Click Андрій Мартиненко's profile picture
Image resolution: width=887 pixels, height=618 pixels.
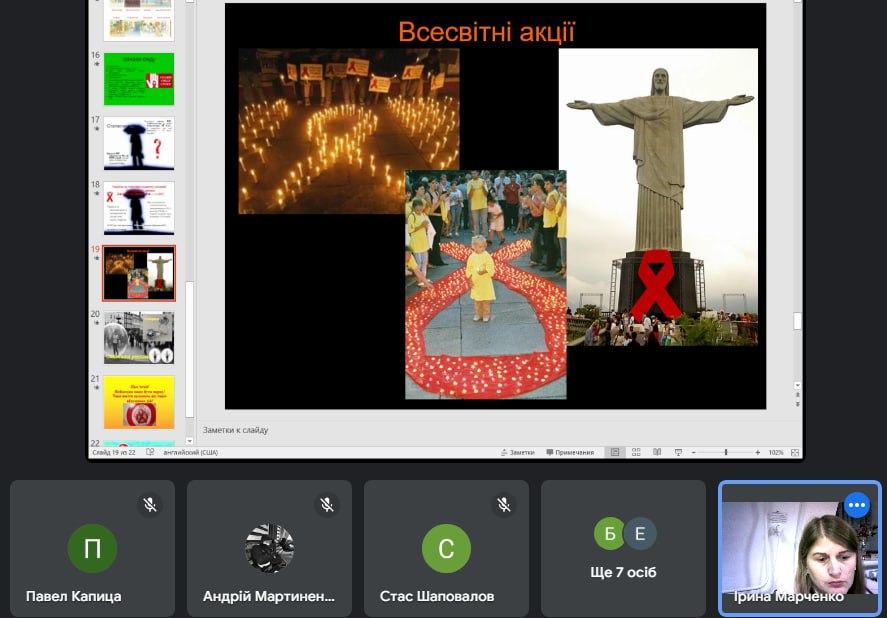pos(269,548)
